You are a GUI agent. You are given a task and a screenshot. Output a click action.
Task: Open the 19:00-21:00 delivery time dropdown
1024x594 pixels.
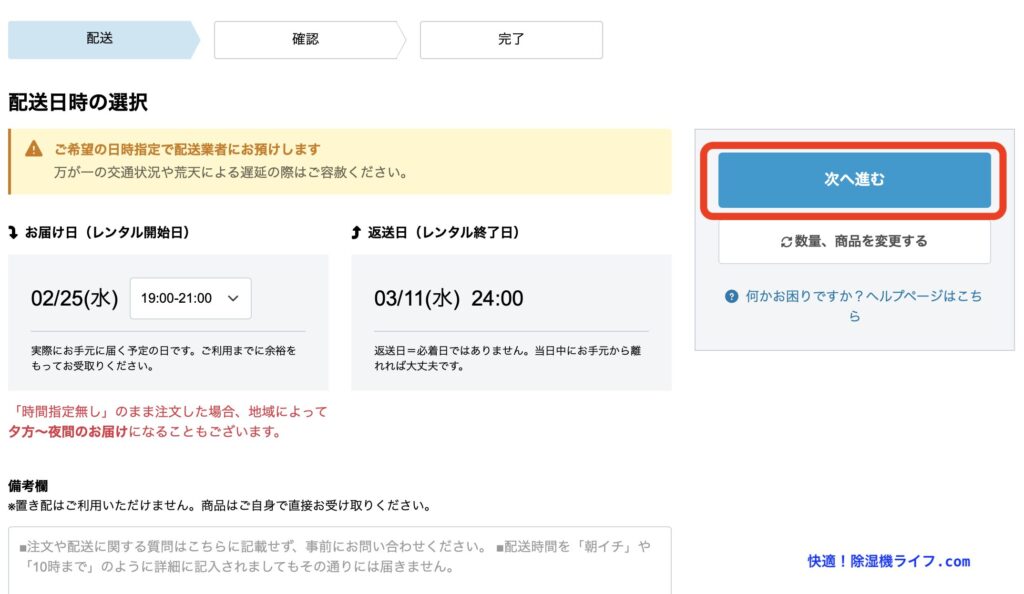click(190, 298)
